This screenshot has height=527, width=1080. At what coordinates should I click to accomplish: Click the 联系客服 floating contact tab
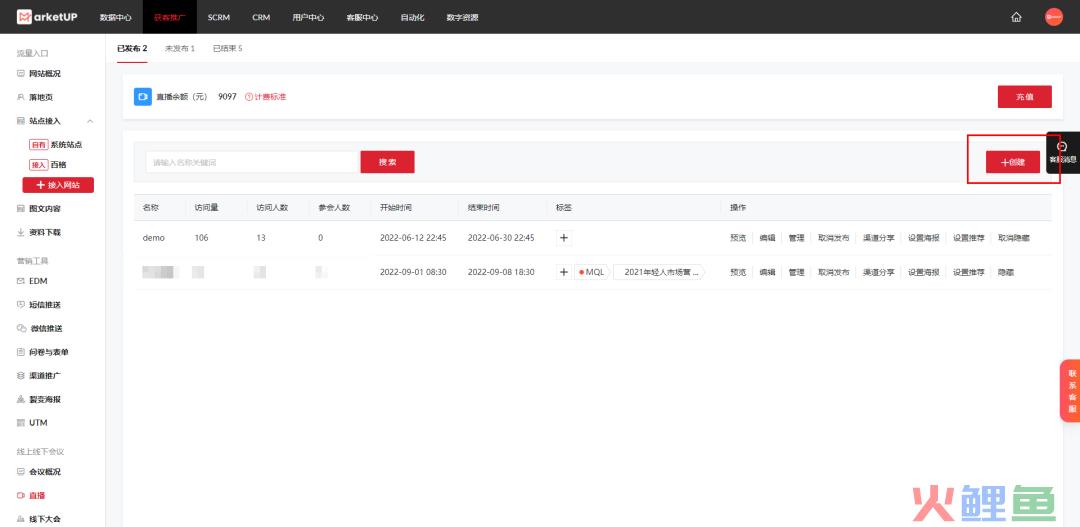1071,391
